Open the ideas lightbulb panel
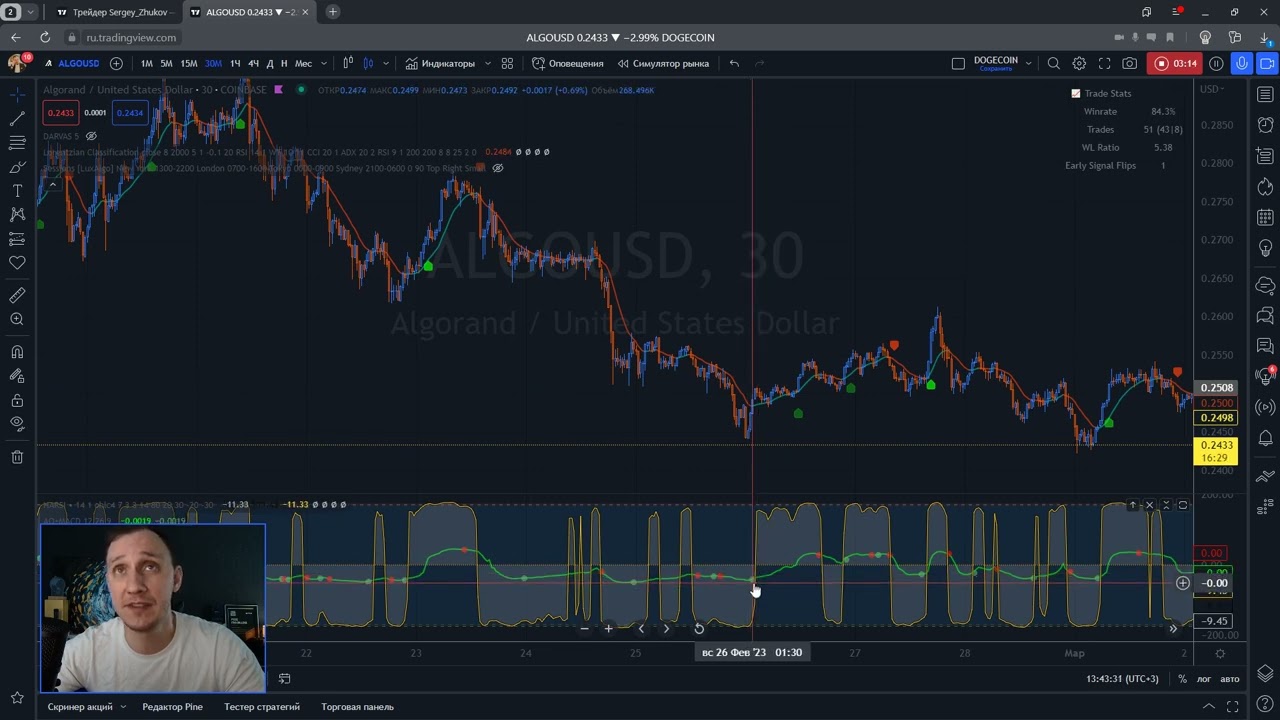Image resolution: width=1280 pixels, height=720 pixels. (1265, 248)
